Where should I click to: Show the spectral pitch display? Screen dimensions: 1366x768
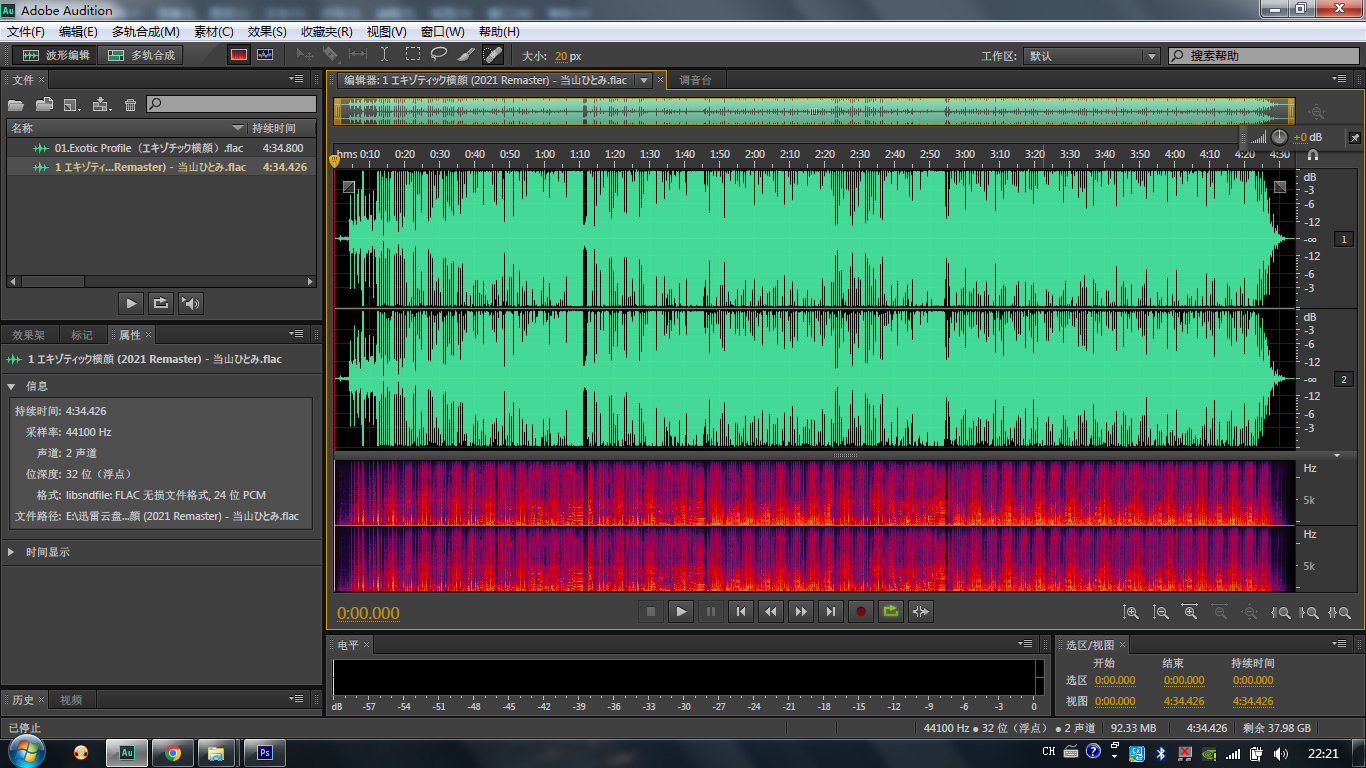tap(265, 55)
